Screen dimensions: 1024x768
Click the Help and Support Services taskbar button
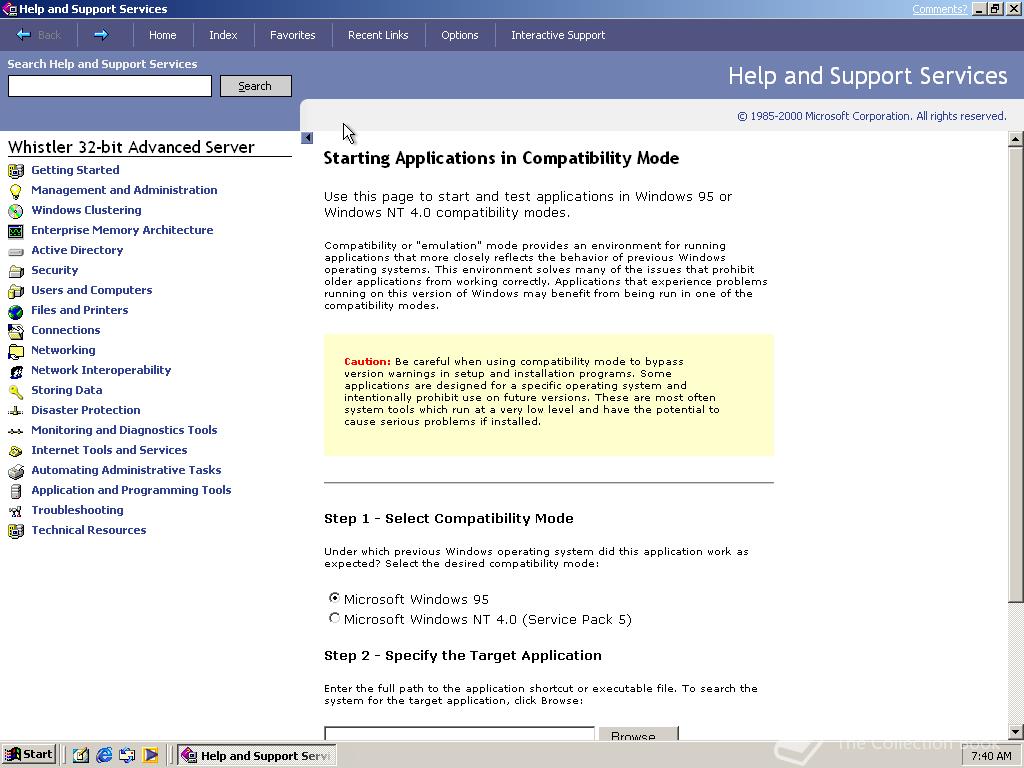click(x=255, y=756)
